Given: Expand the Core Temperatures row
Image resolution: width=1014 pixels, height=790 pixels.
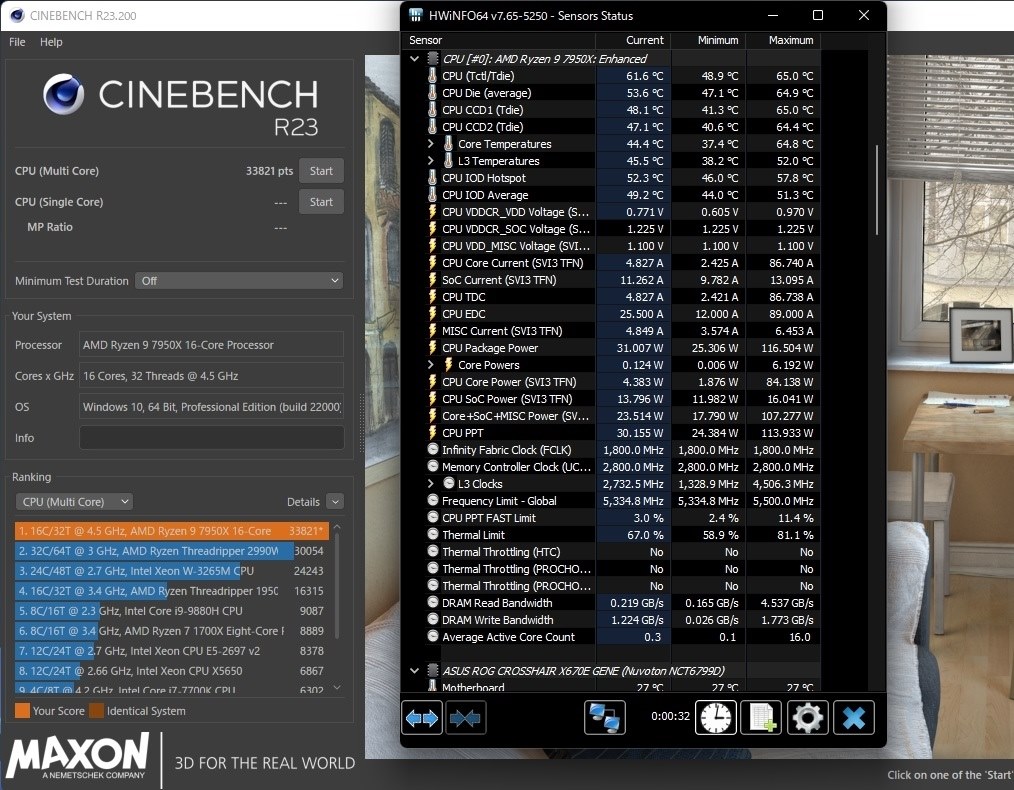Looking at the screenshot, I should 431,144.
